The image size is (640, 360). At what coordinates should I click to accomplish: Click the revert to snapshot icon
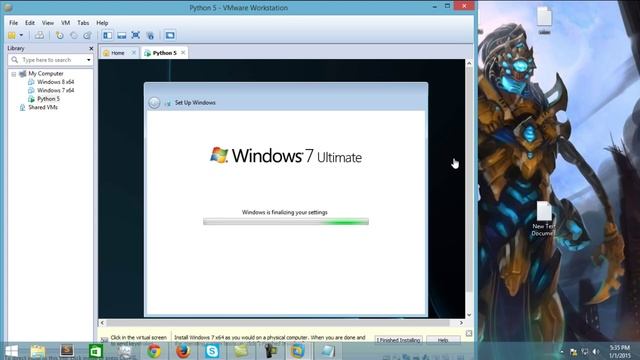[73, 36]
